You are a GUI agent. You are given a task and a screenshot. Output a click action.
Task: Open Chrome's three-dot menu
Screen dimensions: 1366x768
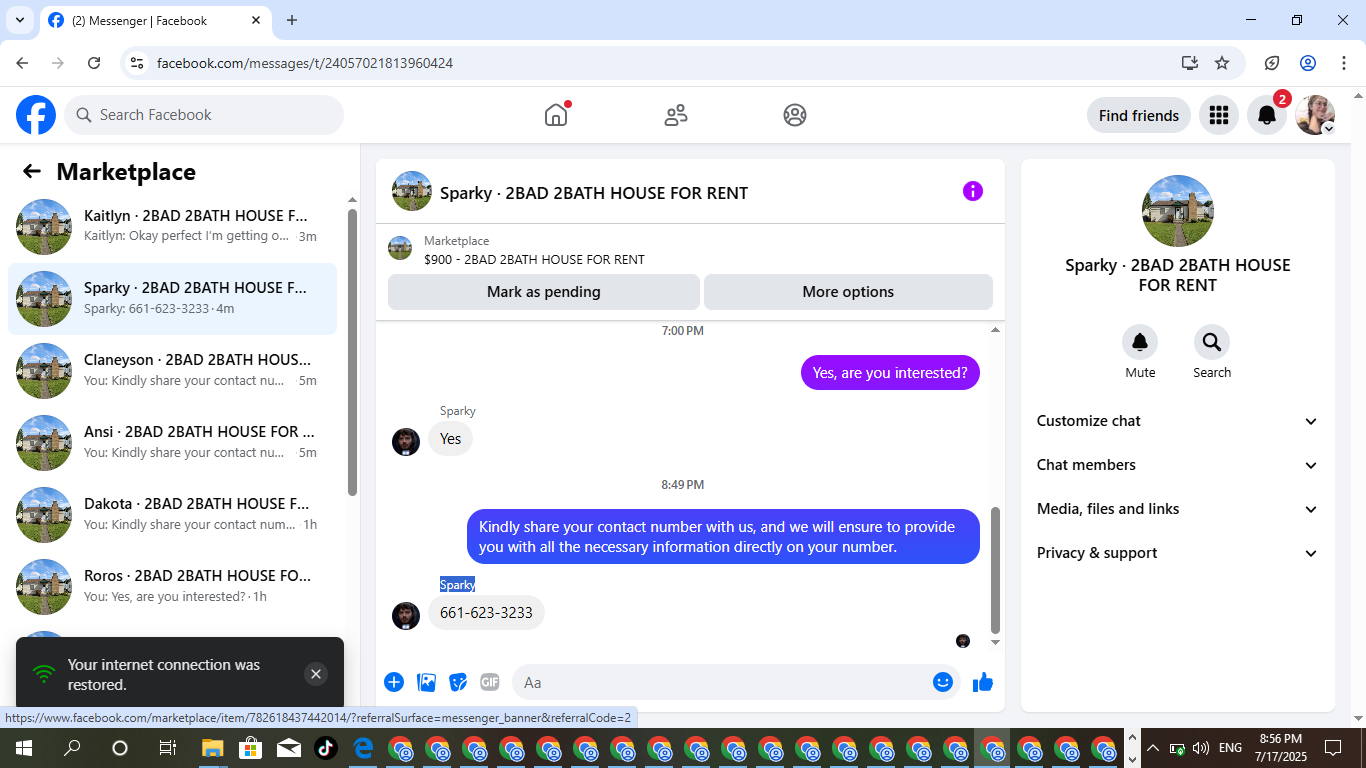1344,63
